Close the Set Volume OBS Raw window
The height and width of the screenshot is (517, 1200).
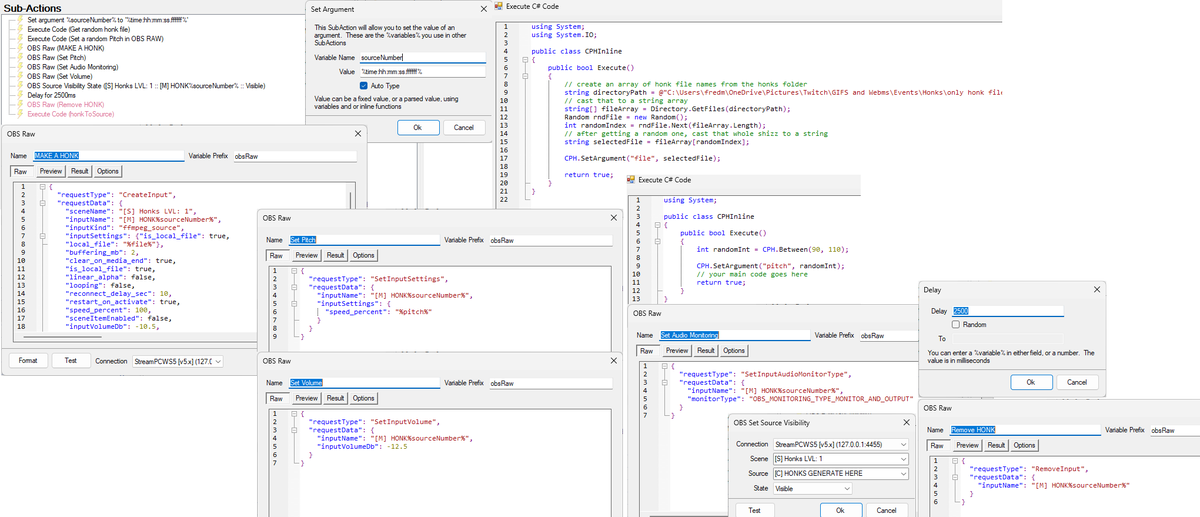pos(613,361)
